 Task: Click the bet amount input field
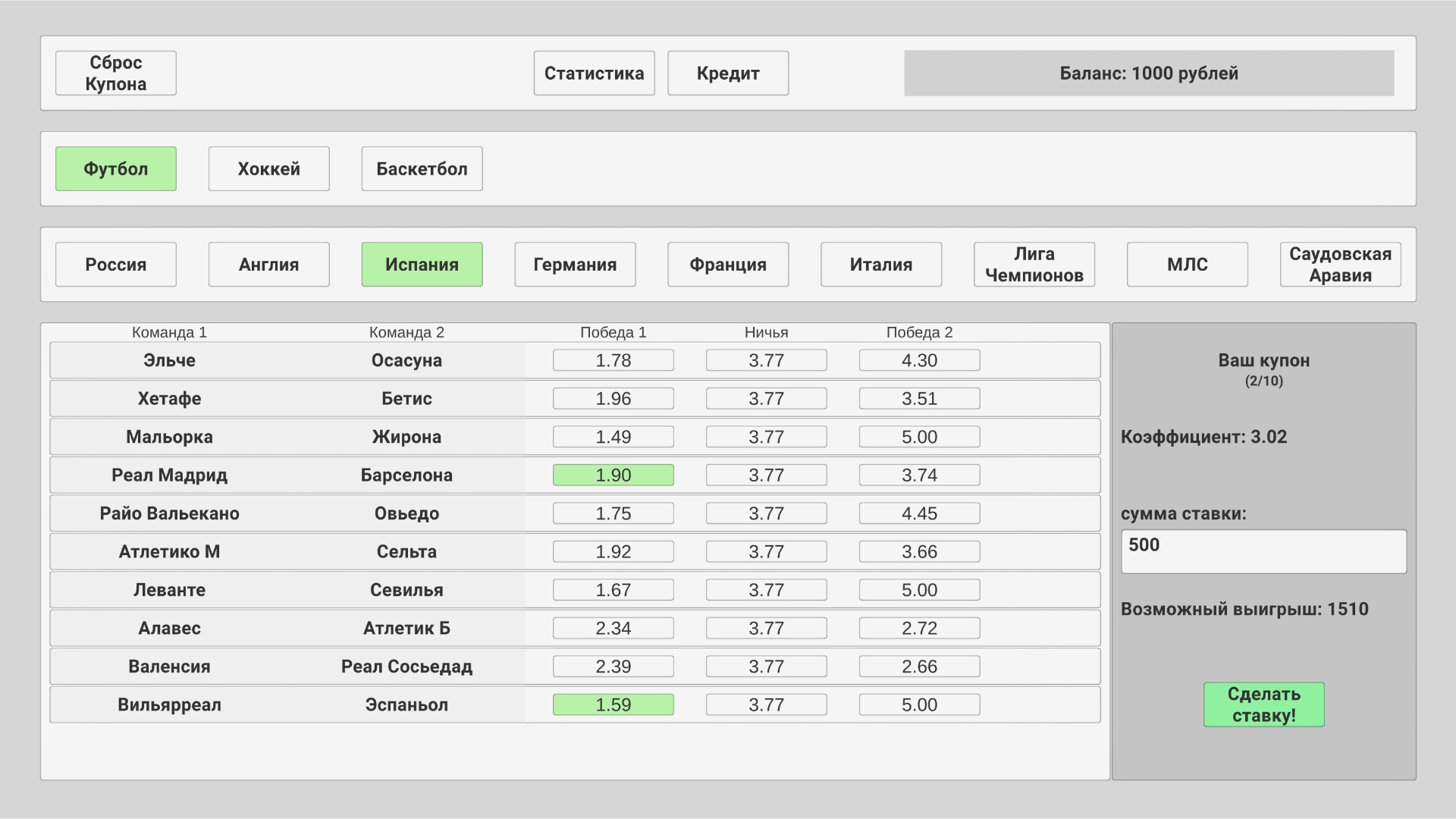(1263, 551)
